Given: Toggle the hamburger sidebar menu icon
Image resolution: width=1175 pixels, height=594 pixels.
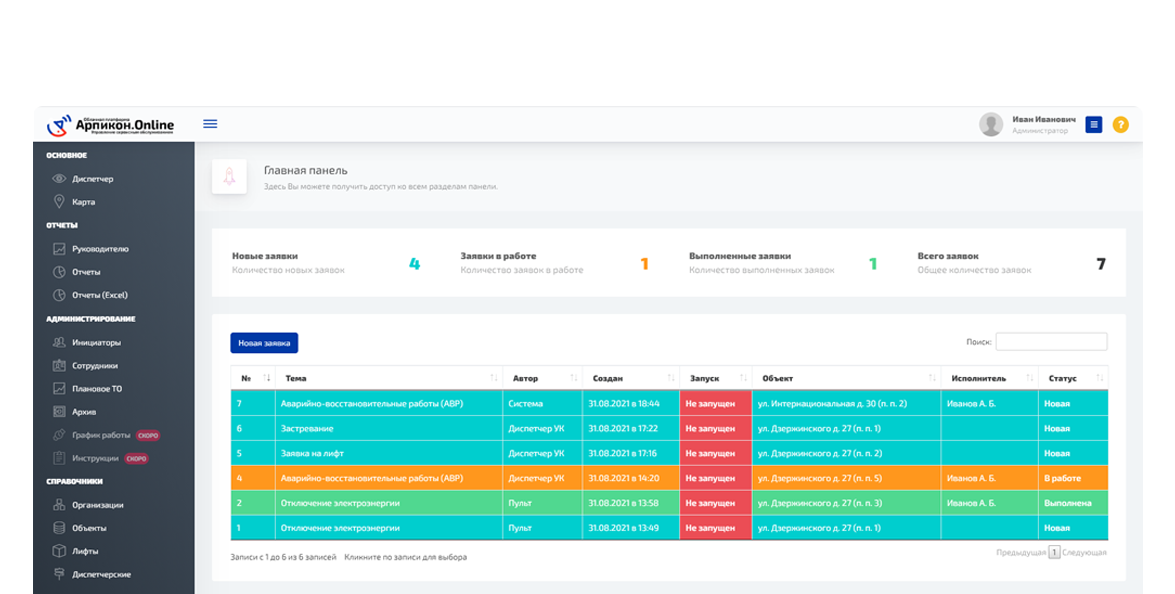Looking at the screenshot, I should point(210,124).
